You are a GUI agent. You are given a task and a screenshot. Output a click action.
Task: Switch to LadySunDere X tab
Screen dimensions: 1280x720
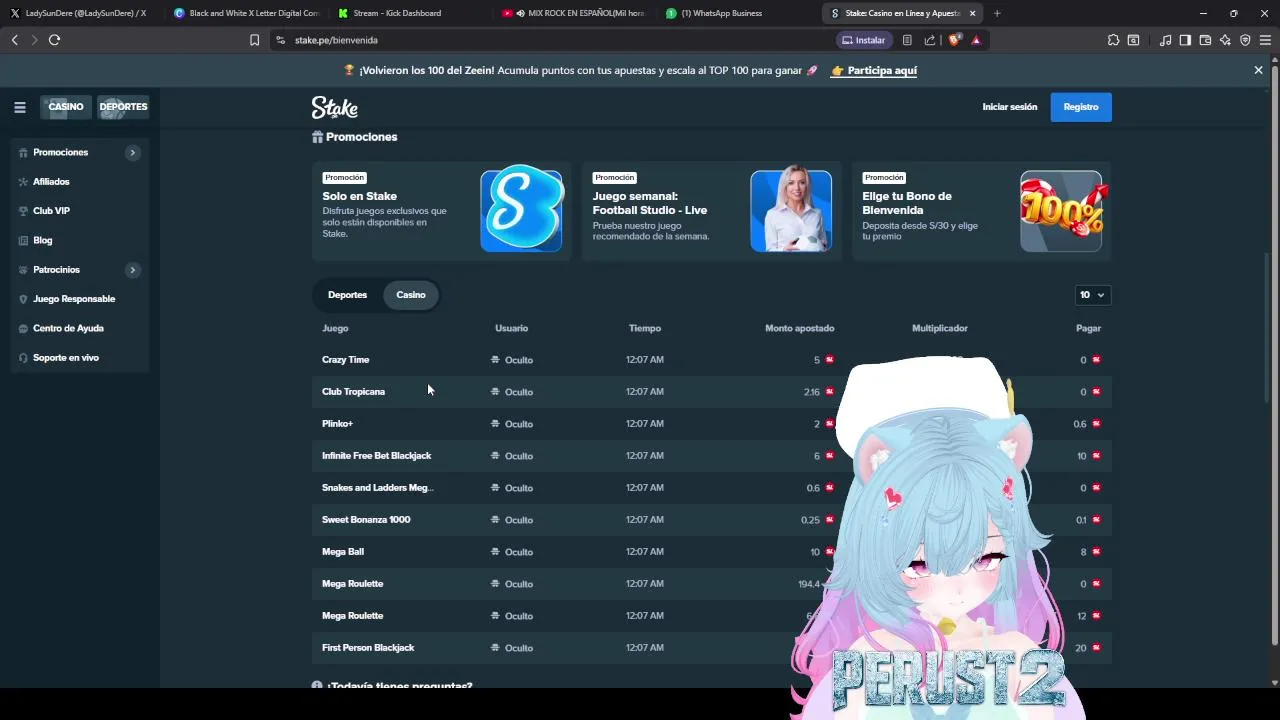tap(82, 13)
